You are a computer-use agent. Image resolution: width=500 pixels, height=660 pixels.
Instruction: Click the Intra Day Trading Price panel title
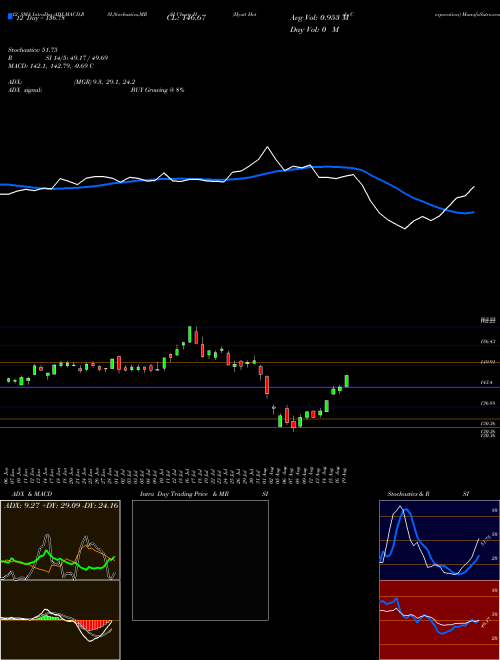click(184, 494)
